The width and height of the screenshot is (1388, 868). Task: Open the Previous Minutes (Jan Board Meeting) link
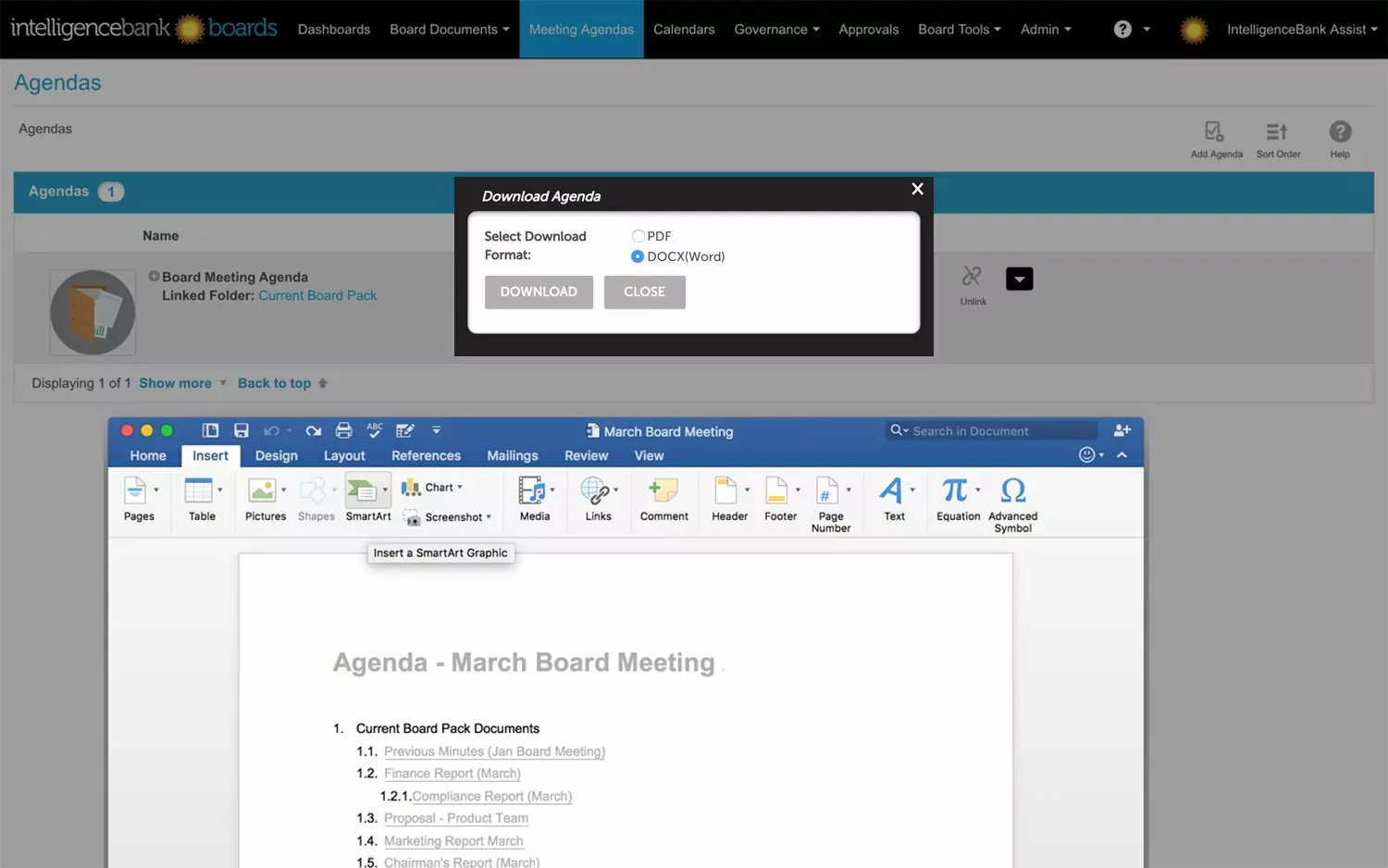pyautogui.click(x=495, y=751)
